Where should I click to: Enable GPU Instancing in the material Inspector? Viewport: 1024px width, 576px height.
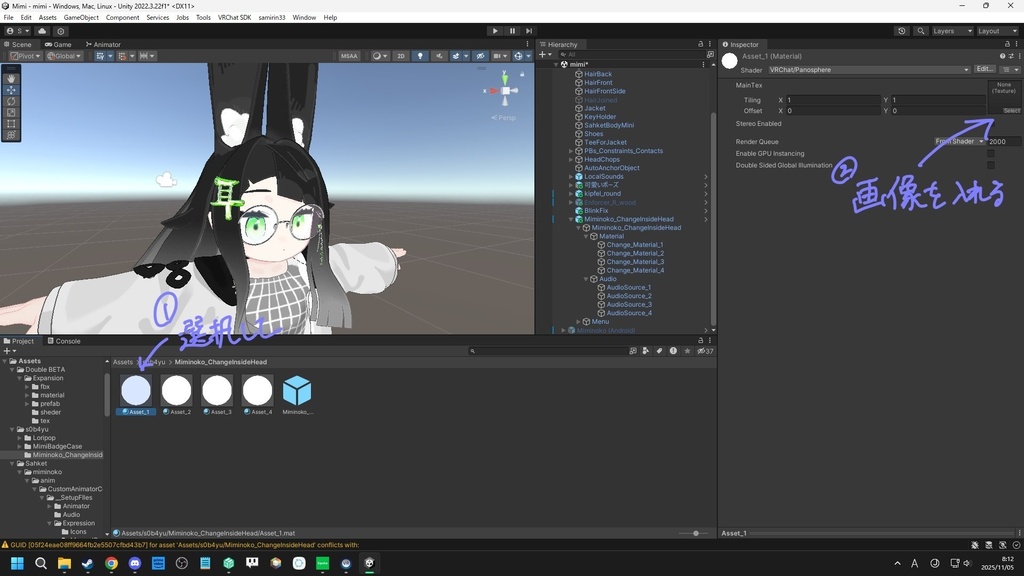[991, 154]
